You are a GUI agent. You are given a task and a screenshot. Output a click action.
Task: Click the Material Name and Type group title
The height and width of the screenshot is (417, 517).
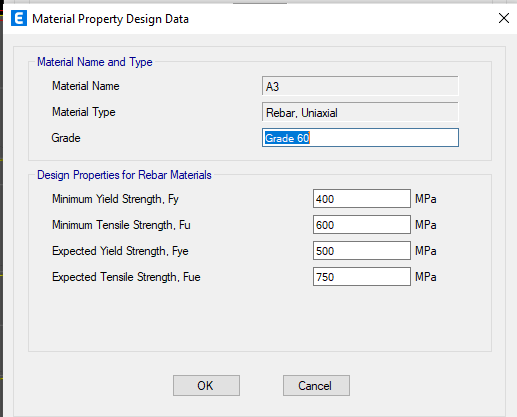coord(95,62)
